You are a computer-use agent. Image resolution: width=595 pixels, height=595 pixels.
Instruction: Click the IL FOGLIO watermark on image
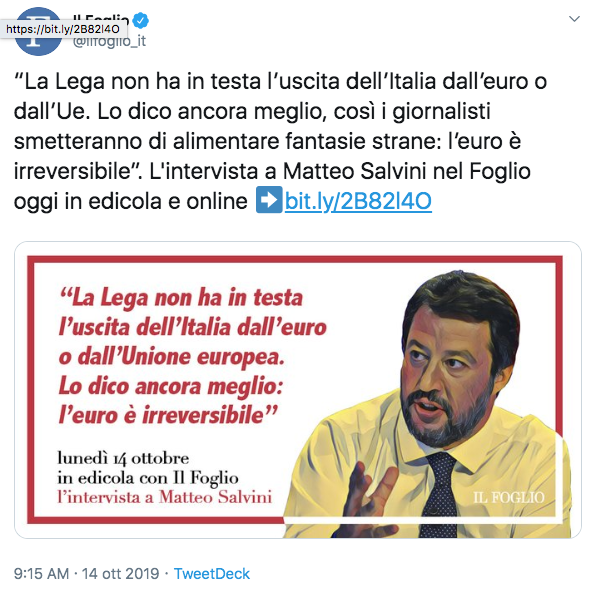508,497
